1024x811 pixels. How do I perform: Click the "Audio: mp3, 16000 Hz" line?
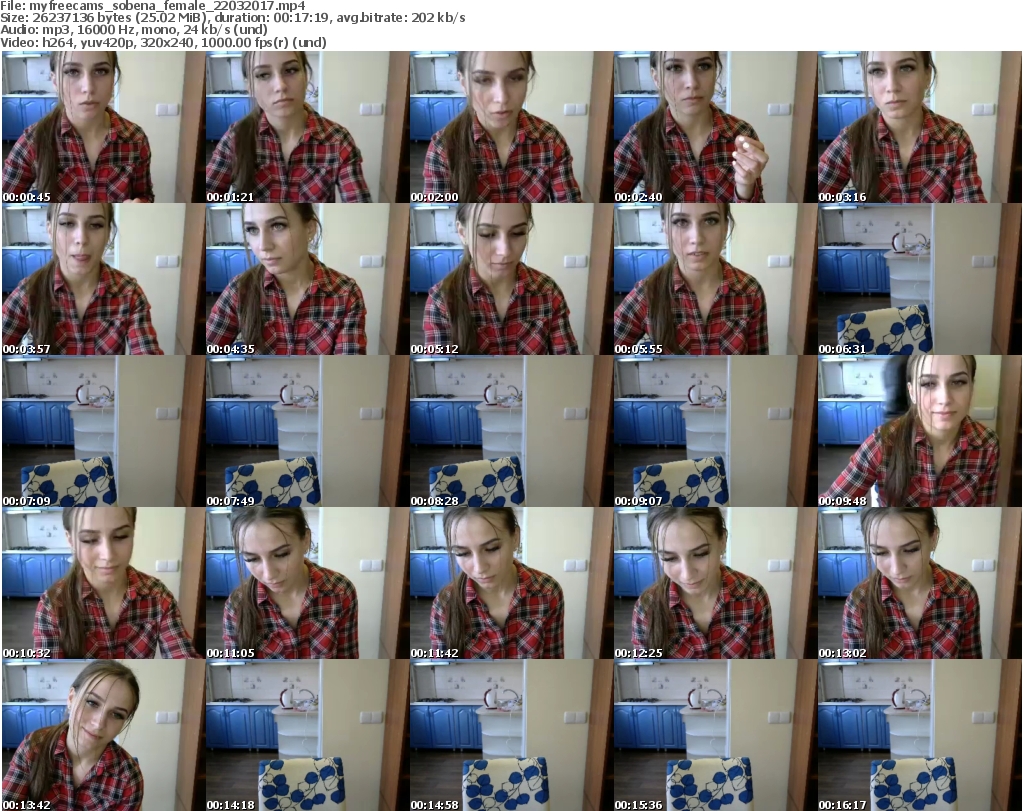tap(134, 30)
